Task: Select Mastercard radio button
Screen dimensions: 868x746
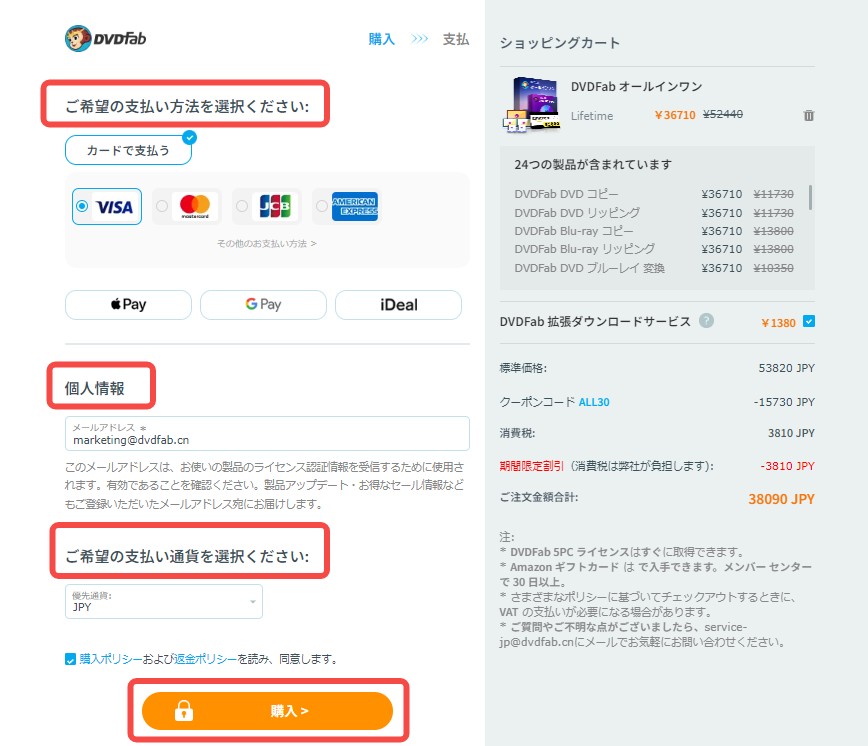Action: pyautogui.click(x=162, y=206)
